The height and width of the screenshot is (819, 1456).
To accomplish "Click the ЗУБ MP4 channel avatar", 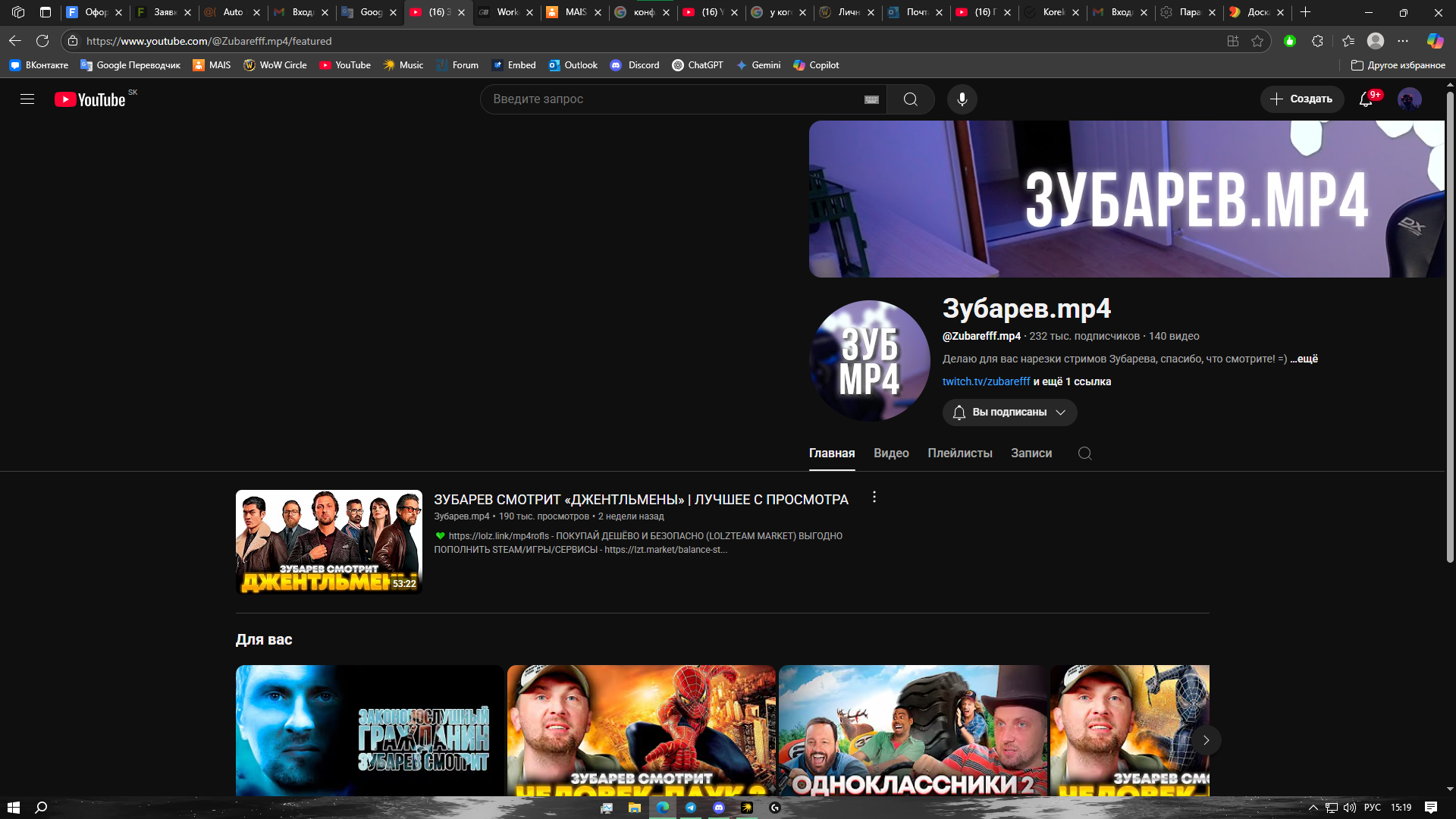I will (870, 361).
